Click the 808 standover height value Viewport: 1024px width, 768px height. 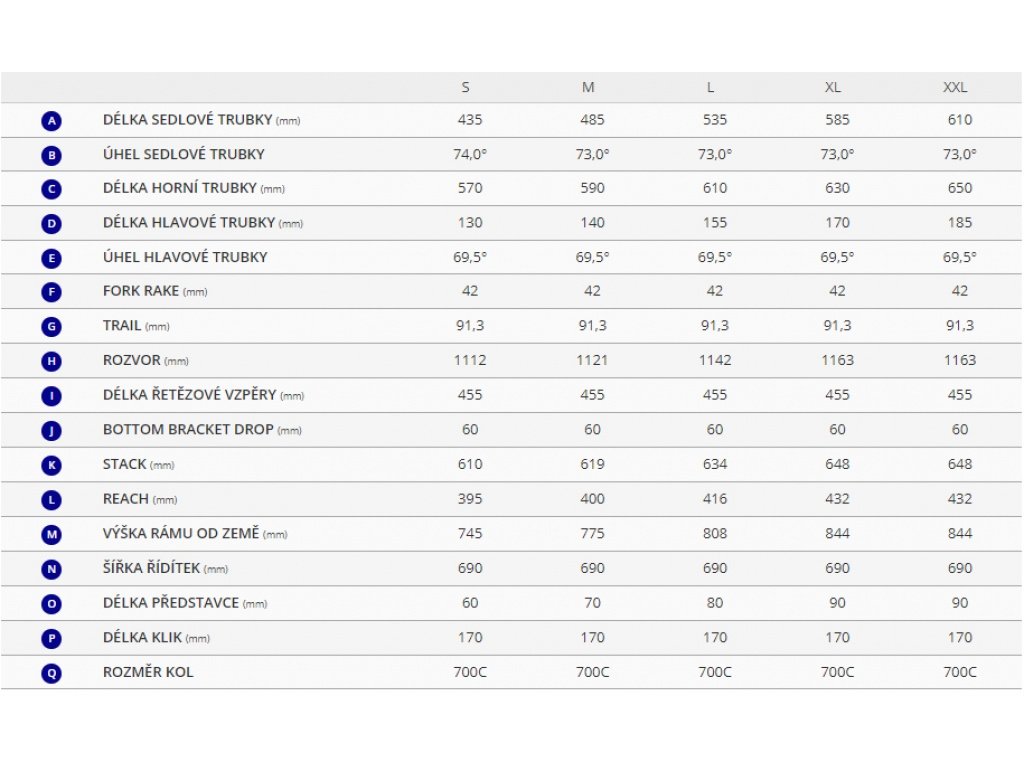point(715,533)
